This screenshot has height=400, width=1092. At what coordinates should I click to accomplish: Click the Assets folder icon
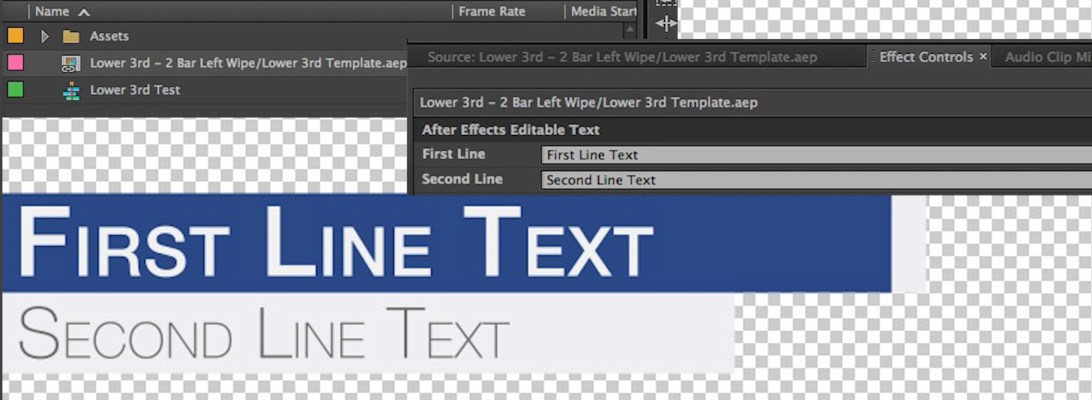[x=71, y=36]
